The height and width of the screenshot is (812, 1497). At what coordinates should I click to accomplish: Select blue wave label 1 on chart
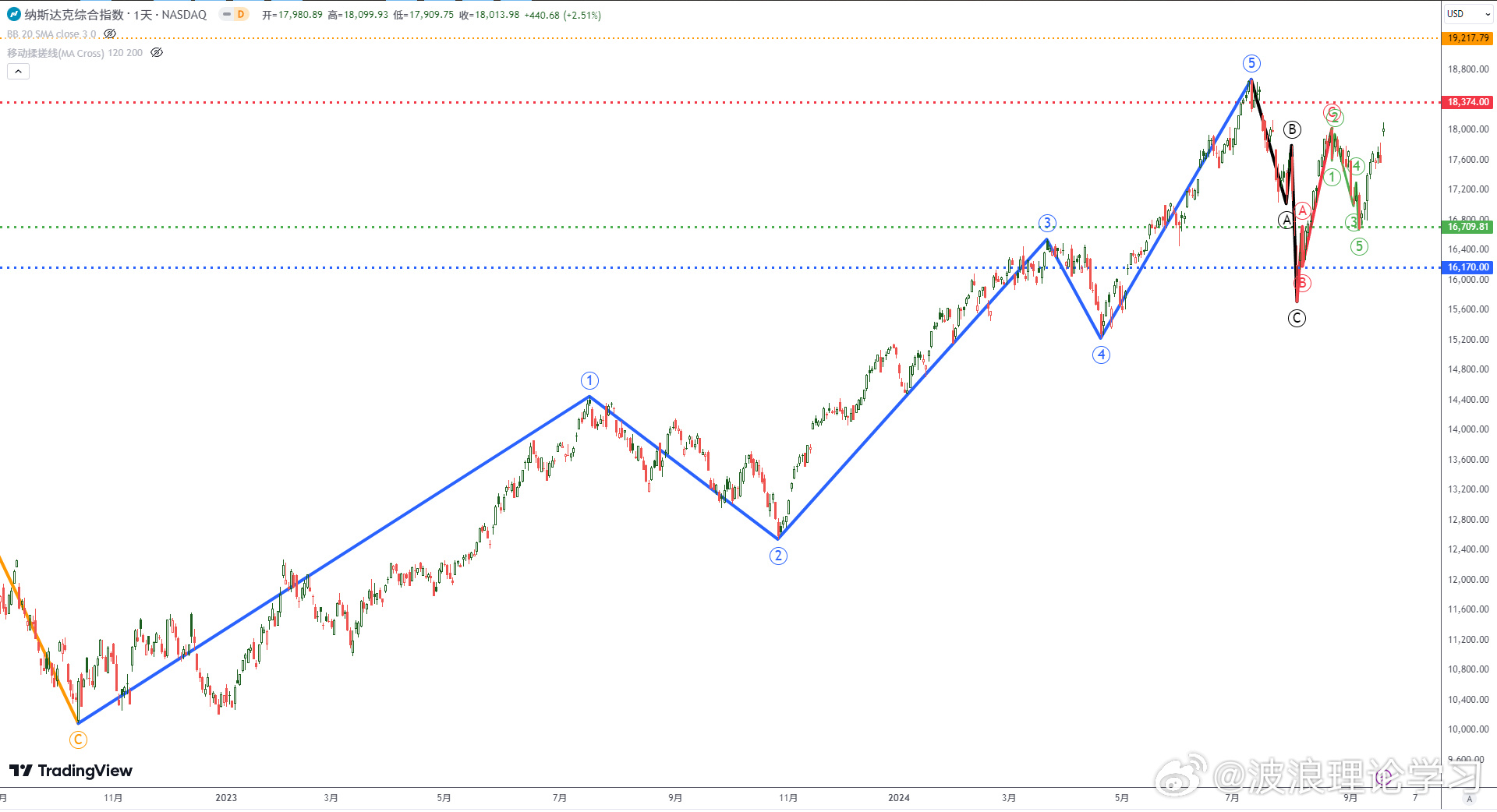pyautogui.click(x=589, y=381)
